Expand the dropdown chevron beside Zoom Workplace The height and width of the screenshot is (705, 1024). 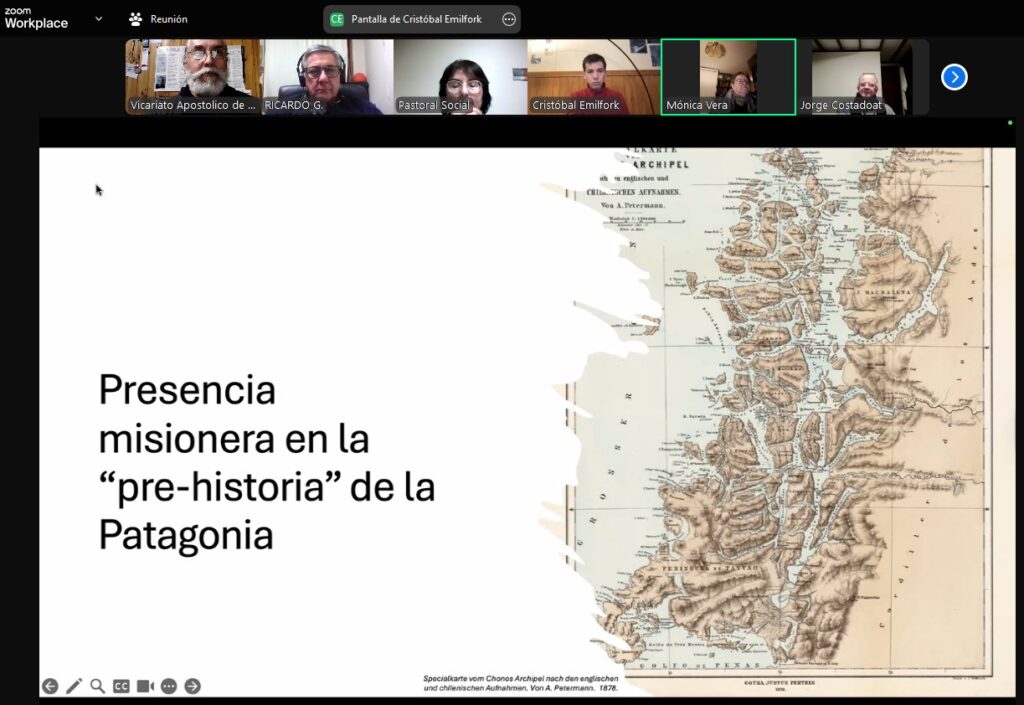click(x=99, y=19)
